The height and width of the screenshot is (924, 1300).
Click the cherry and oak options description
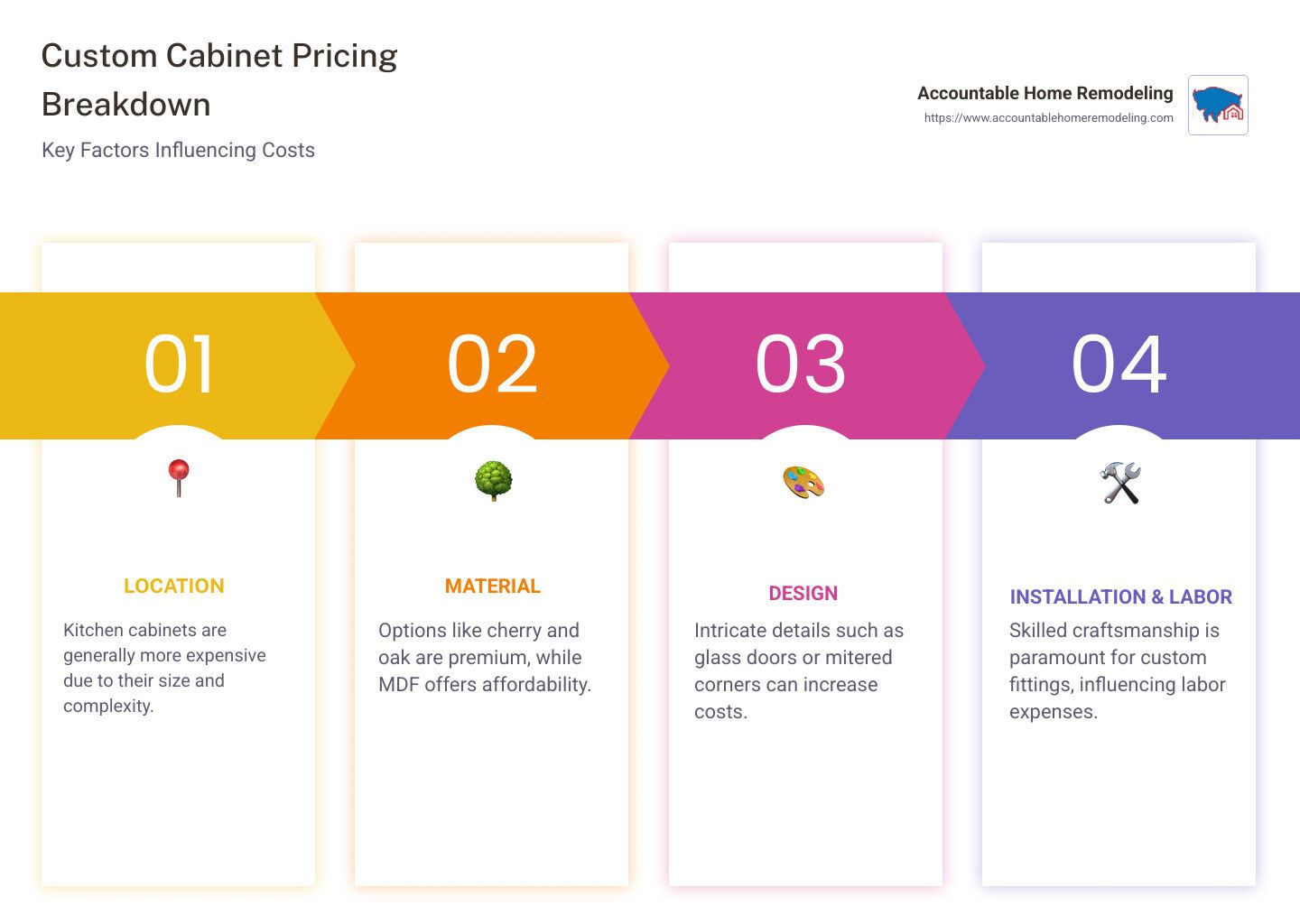tap(485, 657)
